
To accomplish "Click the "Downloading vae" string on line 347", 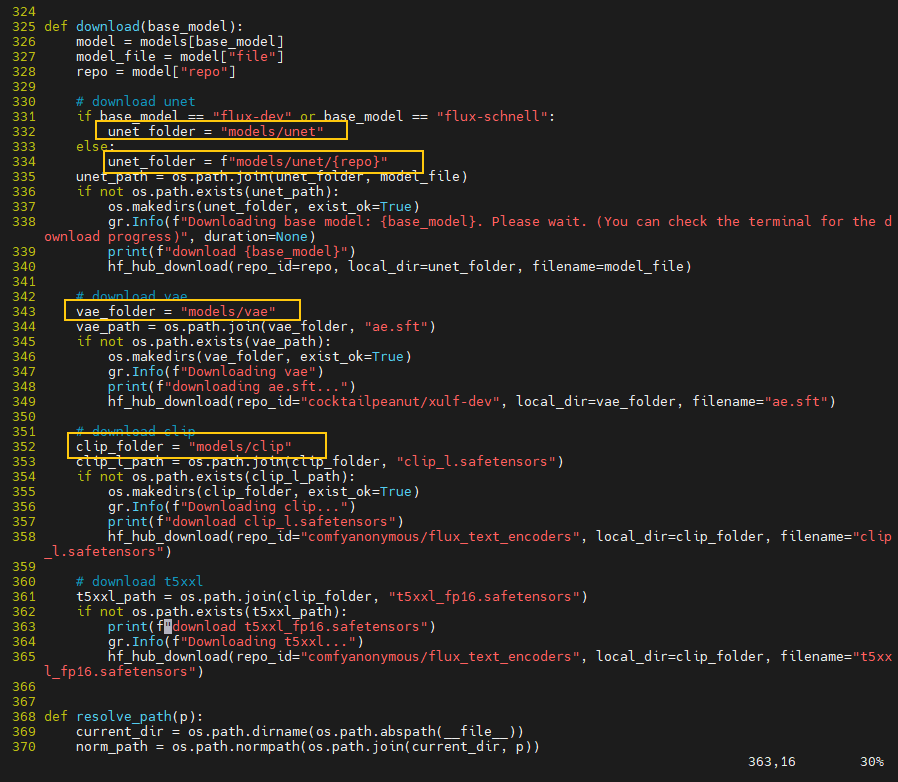I will pyautogui.click(x=248, y=371).
